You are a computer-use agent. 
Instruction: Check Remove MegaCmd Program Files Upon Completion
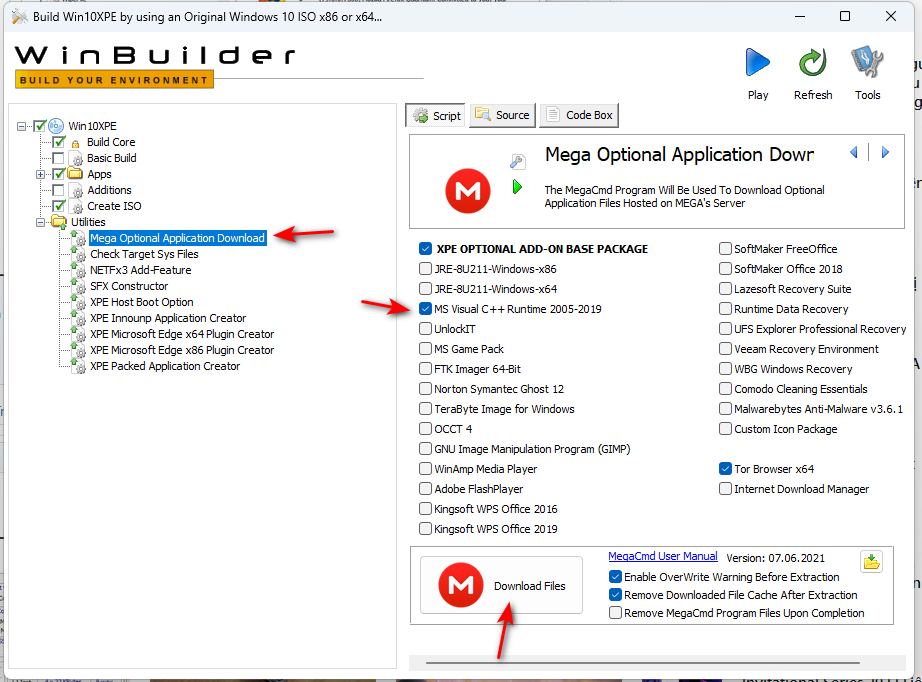tap(615, 613)
